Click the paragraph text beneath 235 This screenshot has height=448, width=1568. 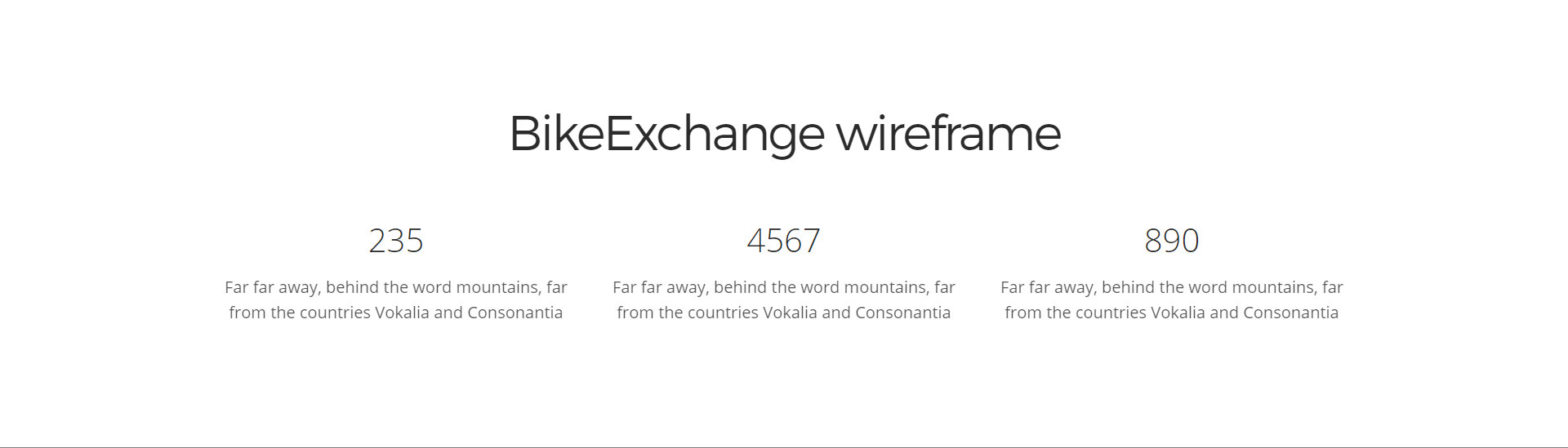396,299
